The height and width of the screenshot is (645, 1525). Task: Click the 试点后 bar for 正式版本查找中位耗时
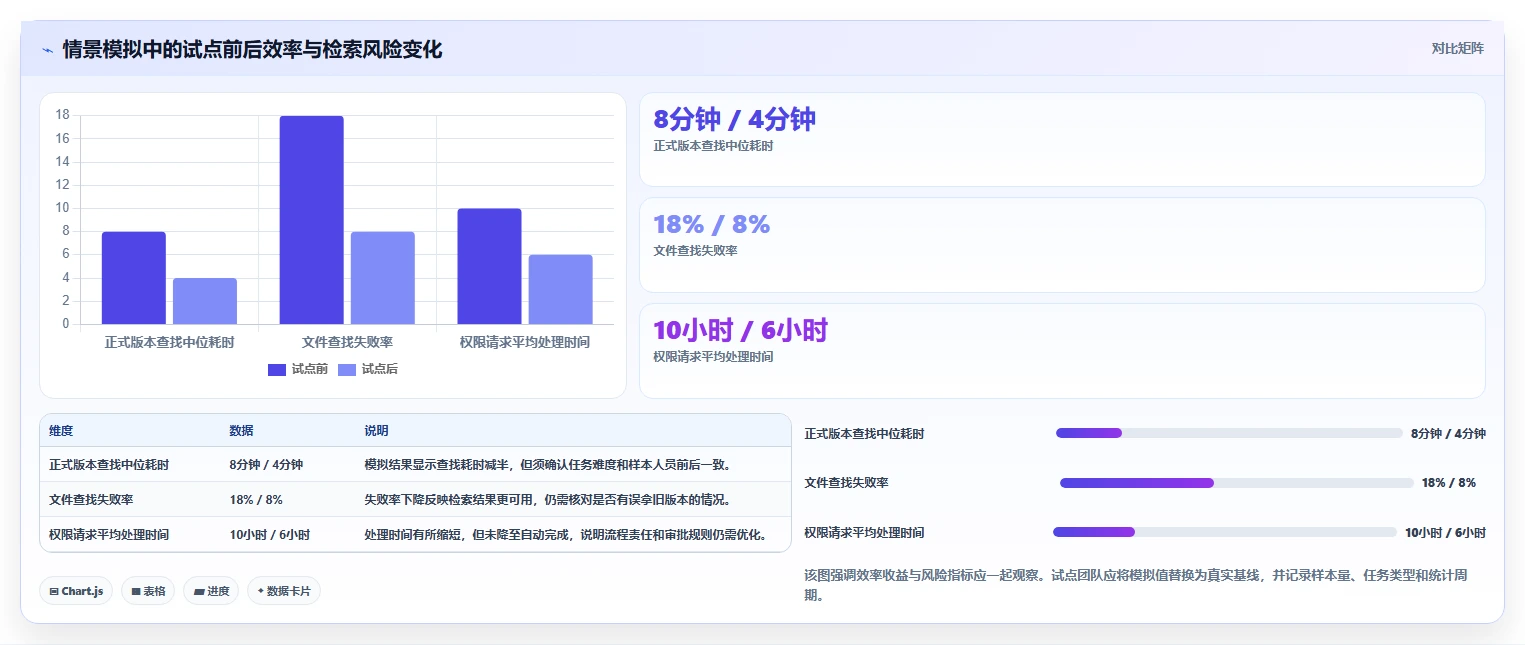point(205,301)
